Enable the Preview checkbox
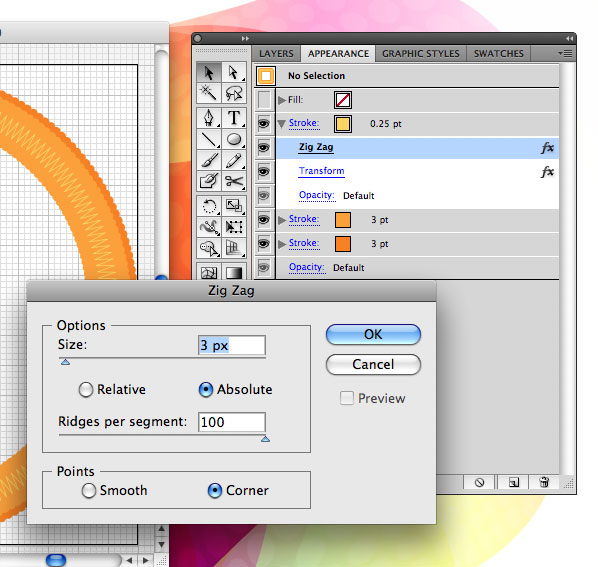Screen dimensions: 598x567 [x=347, y=398]
